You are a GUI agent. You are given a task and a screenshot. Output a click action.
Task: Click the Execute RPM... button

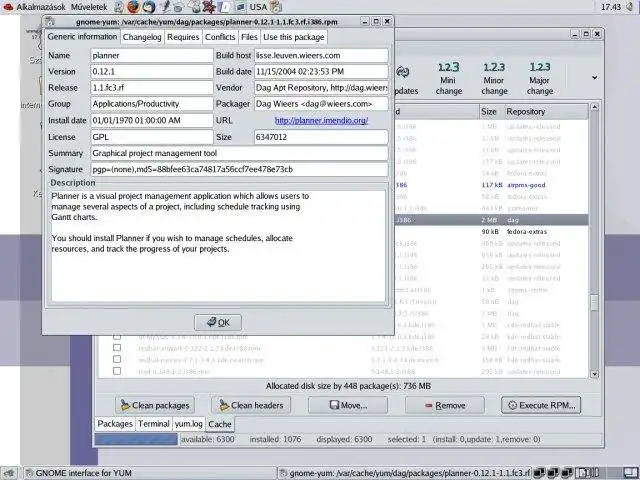541,405
